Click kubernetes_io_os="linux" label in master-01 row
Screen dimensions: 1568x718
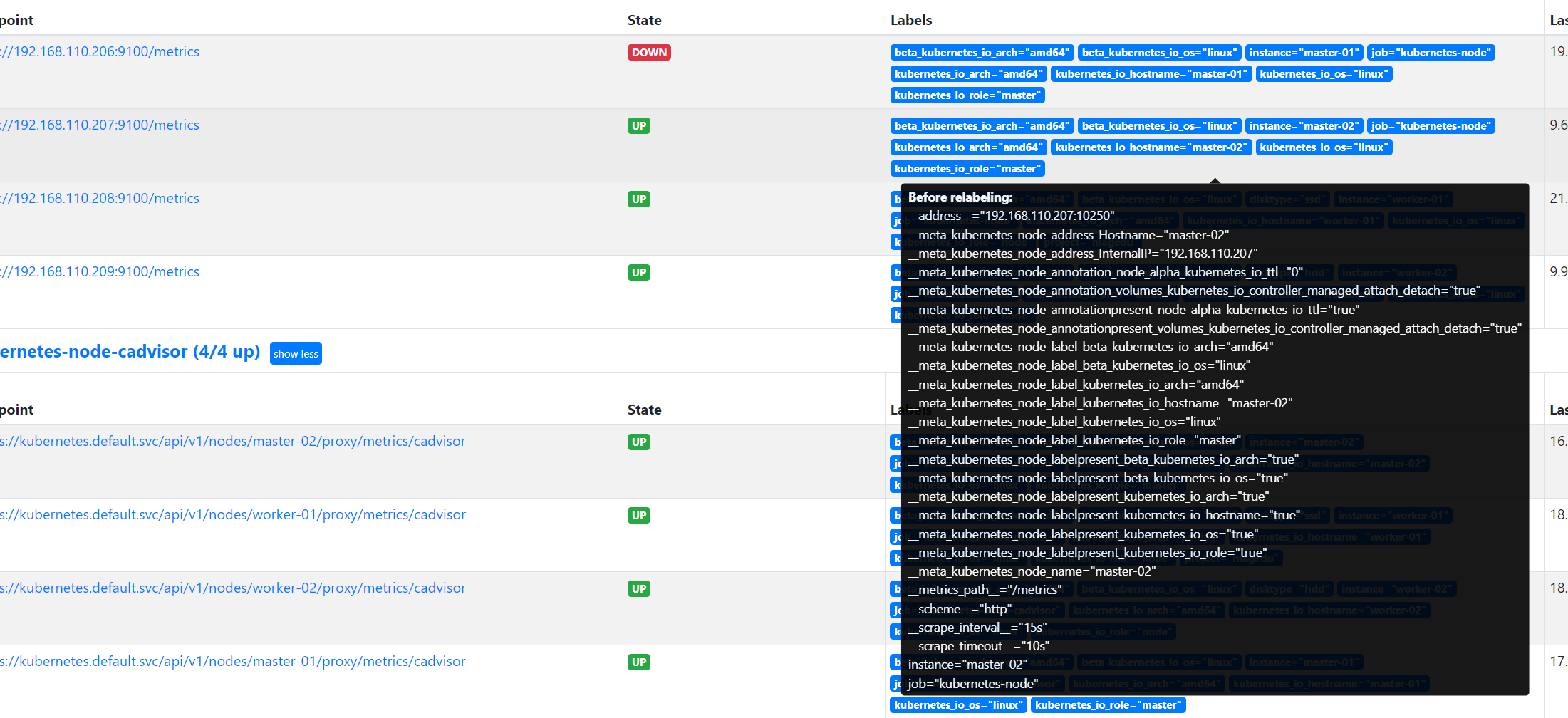click(x=1324, y=74)
